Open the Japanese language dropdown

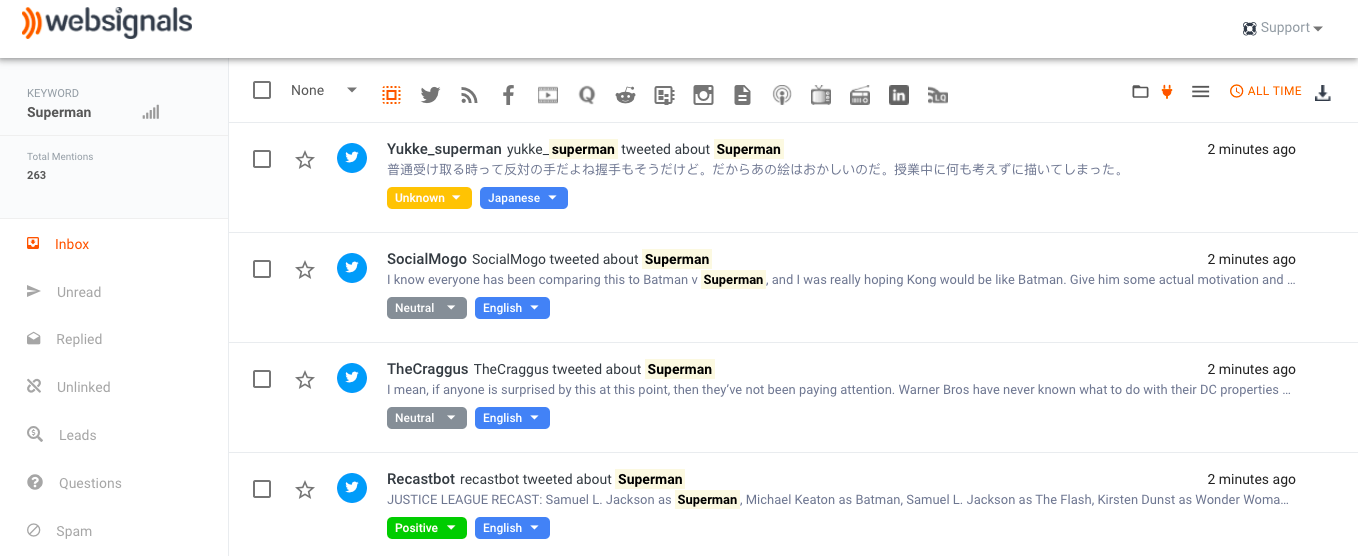tap(524, 198)
